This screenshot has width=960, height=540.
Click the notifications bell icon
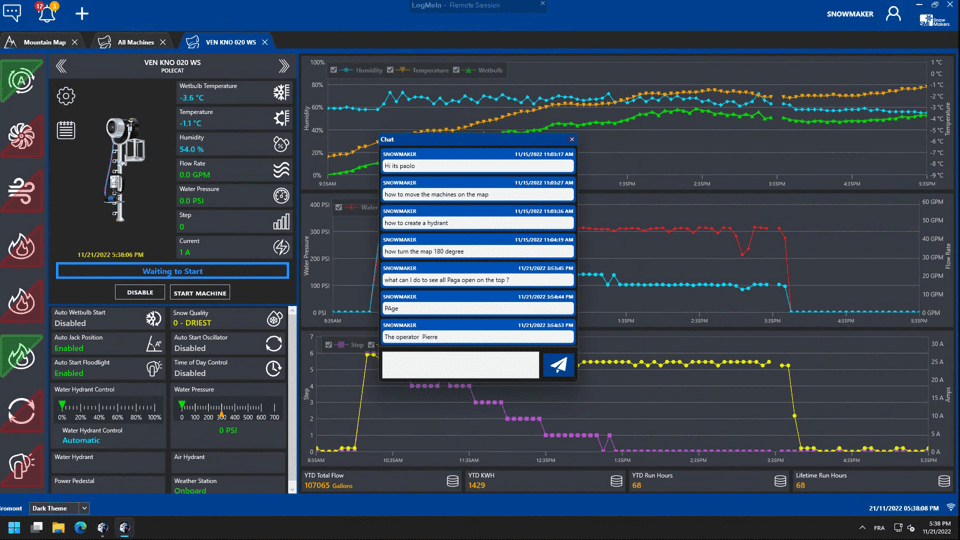46,13
